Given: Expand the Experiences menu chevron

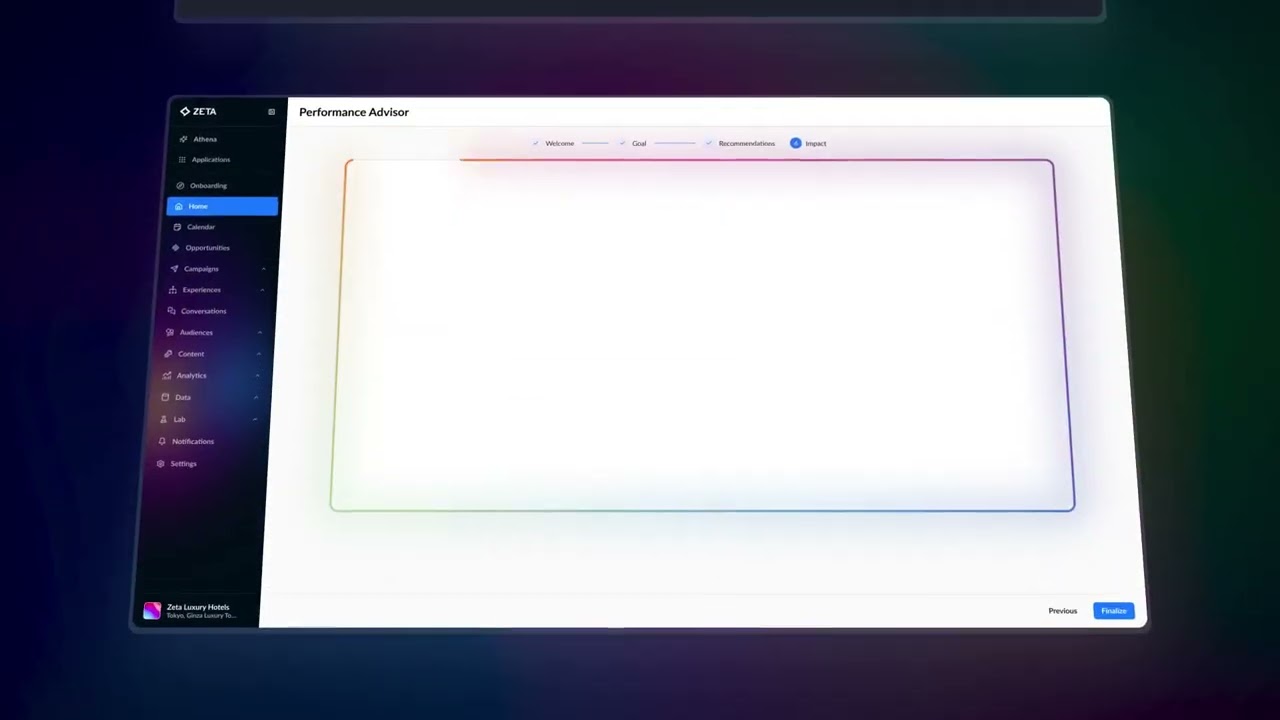Looking at the screenshot, I should pyautogui.click(x=262, y=290).
